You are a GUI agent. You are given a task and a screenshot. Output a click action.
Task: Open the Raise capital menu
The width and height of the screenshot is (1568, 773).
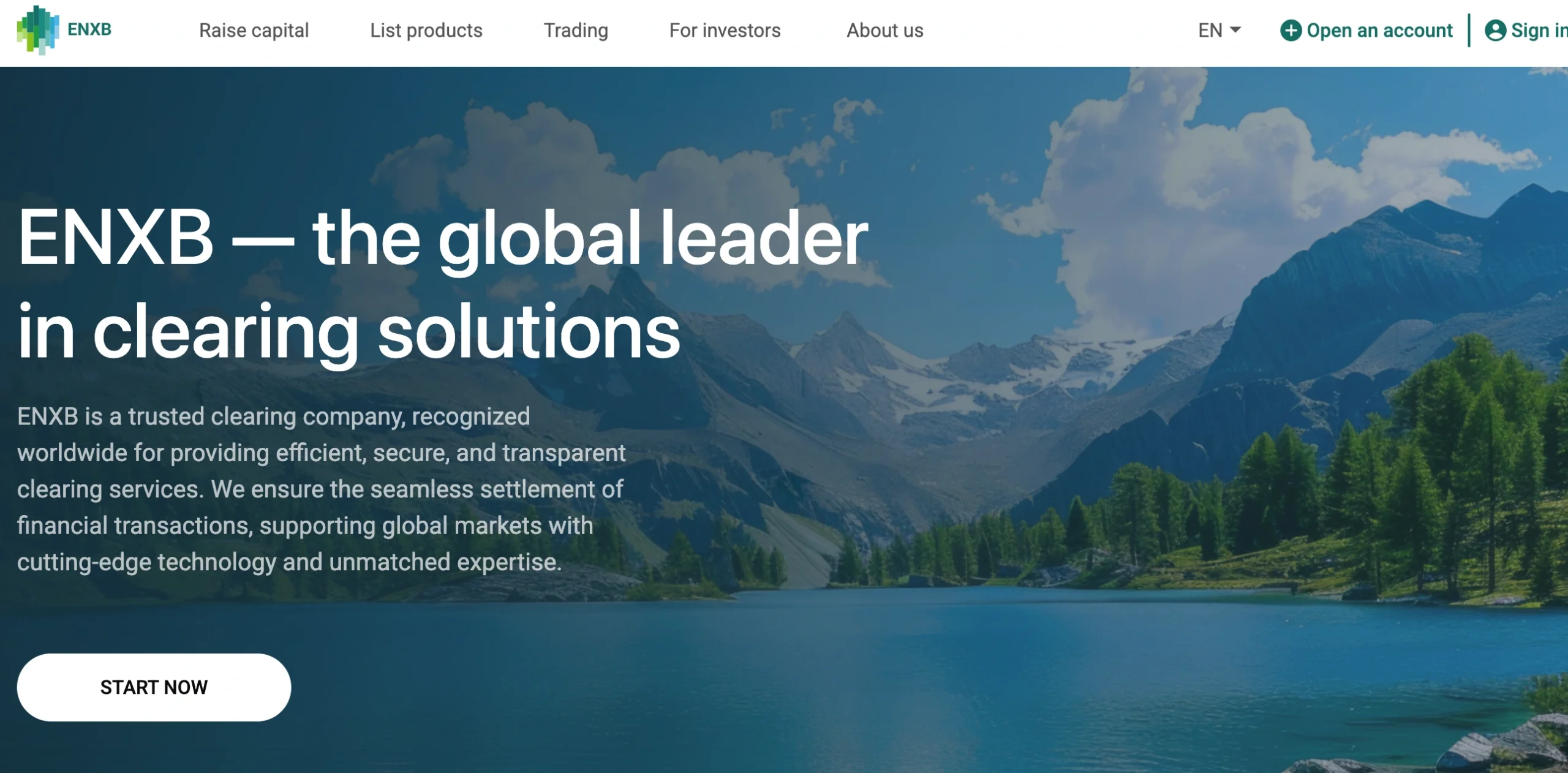[254, 31]
